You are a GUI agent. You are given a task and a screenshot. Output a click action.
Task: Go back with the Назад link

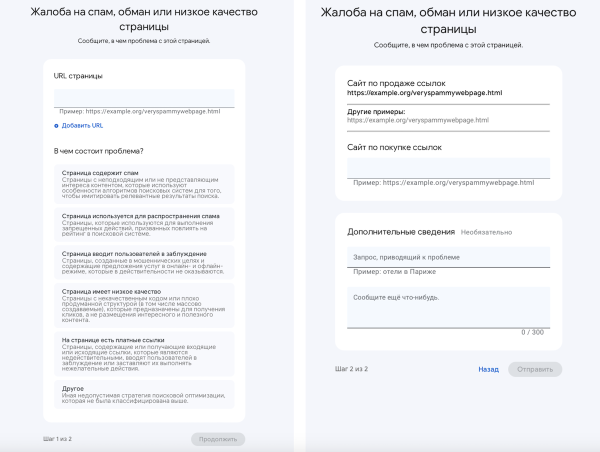click(x=488, y=369)
